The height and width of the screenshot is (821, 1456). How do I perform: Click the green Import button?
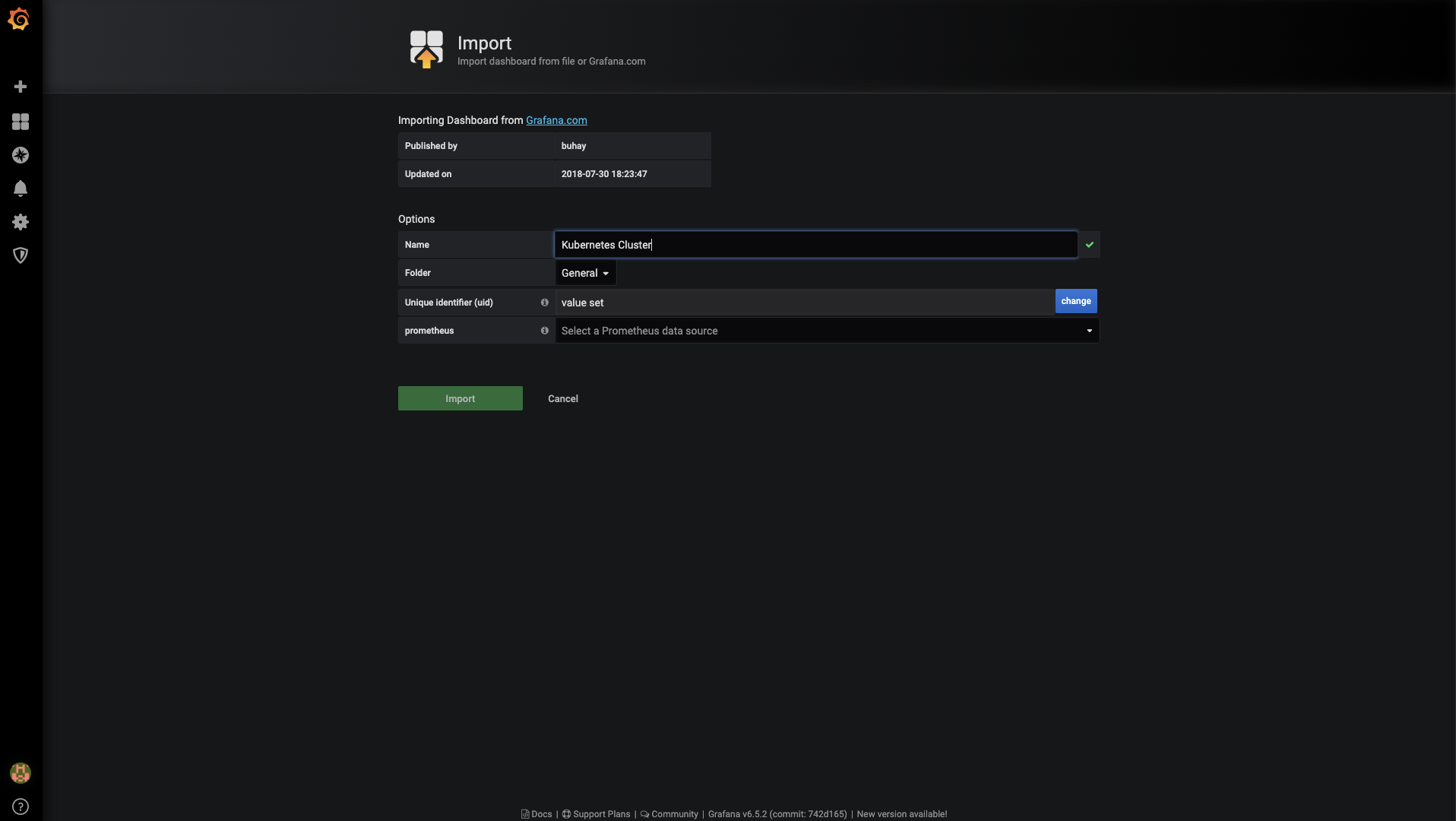[461, 398]
